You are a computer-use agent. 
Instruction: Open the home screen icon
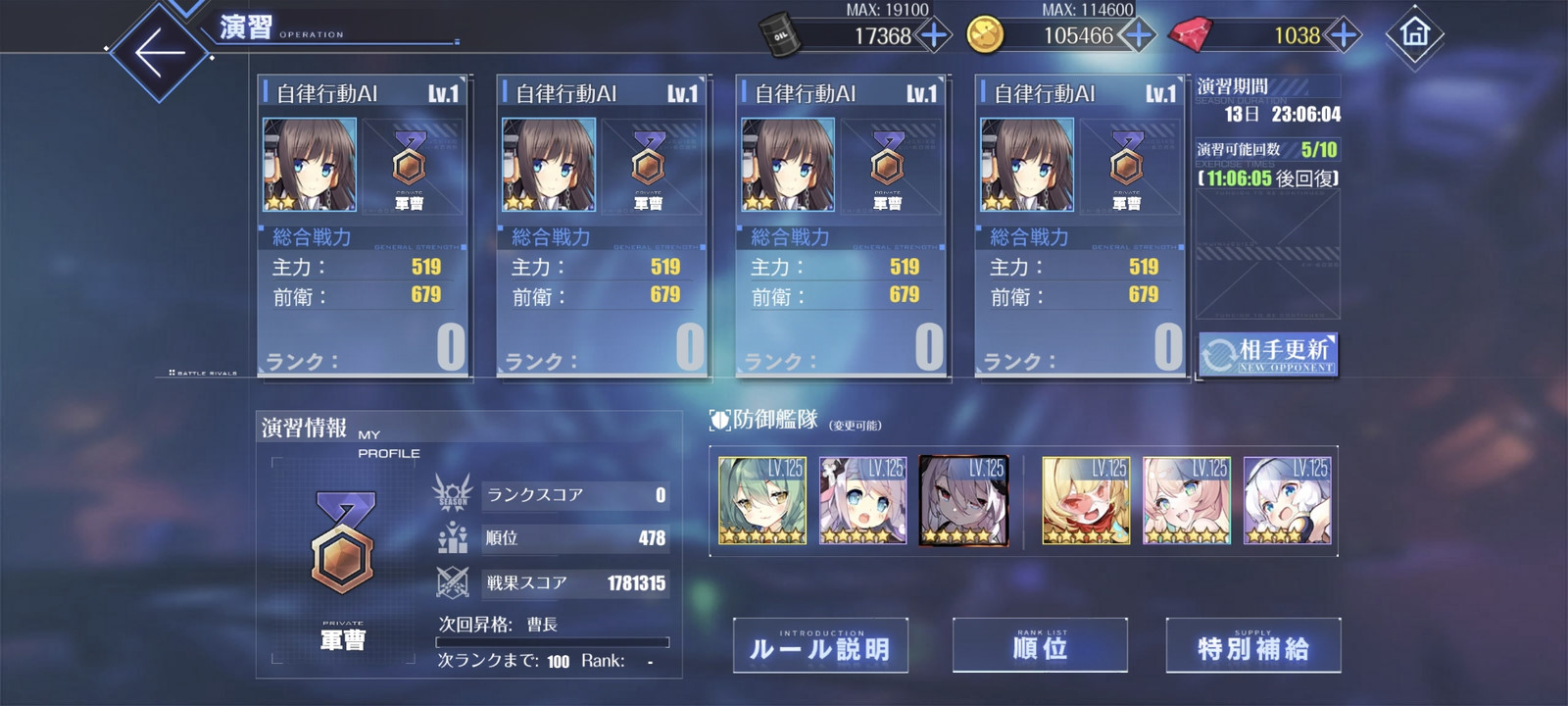click(1414, 34)
